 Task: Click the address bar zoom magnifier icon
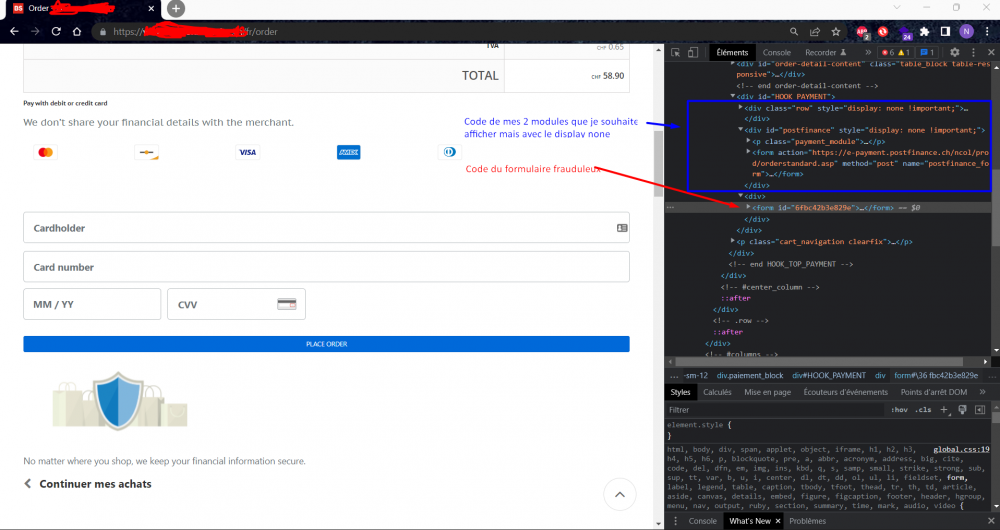click(x=793, y=31)
